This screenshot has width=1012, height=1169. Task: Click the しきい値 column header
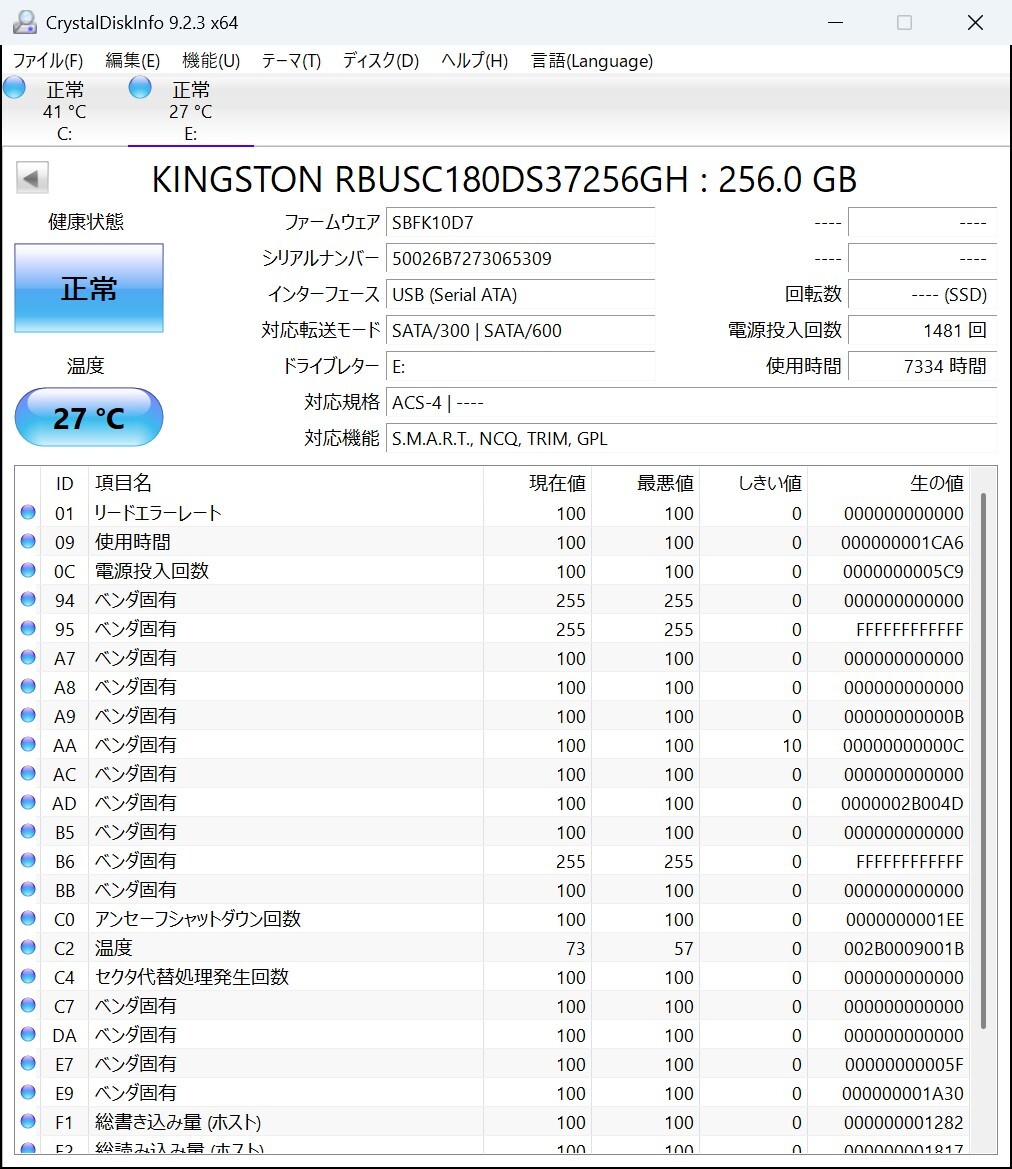(754, 483)
